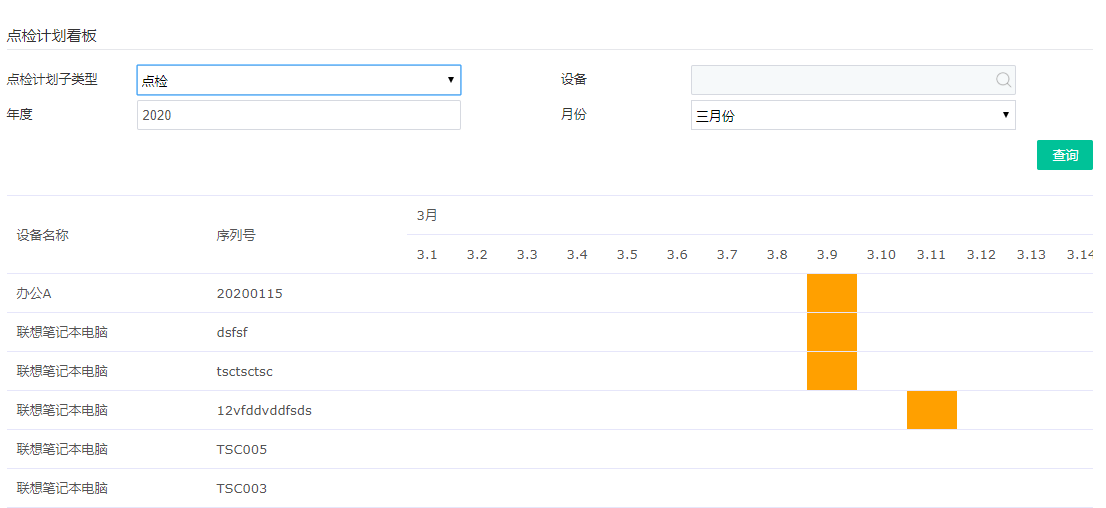
Task: Click serial number TSC005
Action: [x=242, y=450]
